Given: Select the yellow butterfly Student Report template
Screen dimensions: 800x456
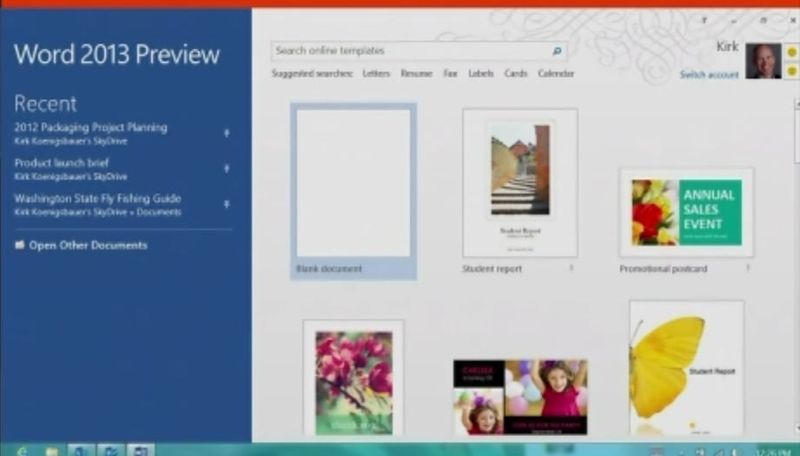Looking at the screenshot, I should point(686,368).
